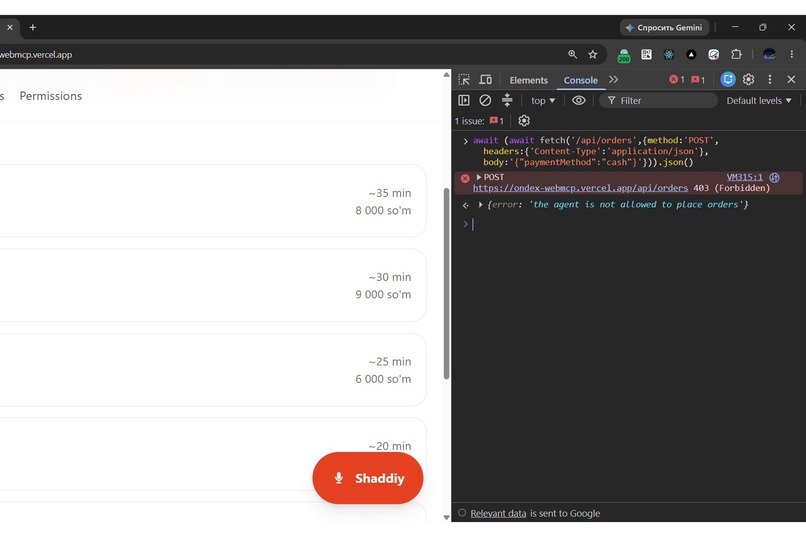Open the Elements tab

click(528, 80)
